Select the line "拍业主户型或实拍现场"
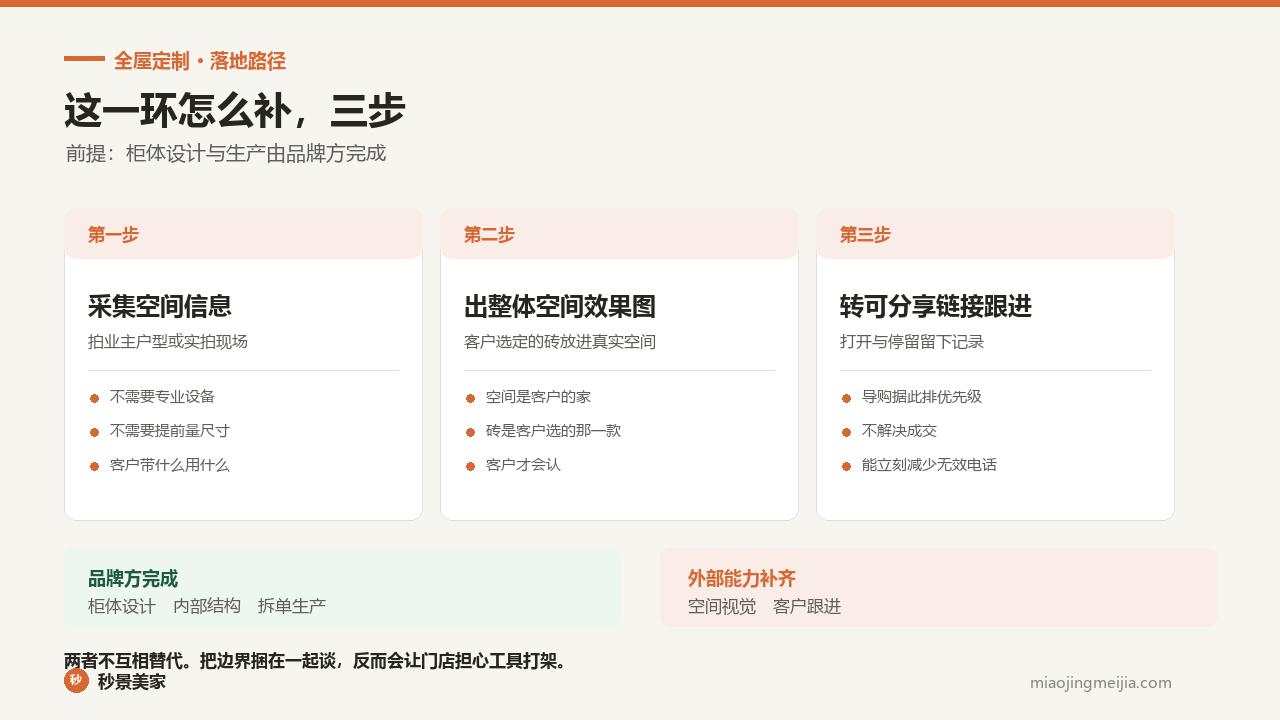The image size is (1280, 720). coord(168,342)
